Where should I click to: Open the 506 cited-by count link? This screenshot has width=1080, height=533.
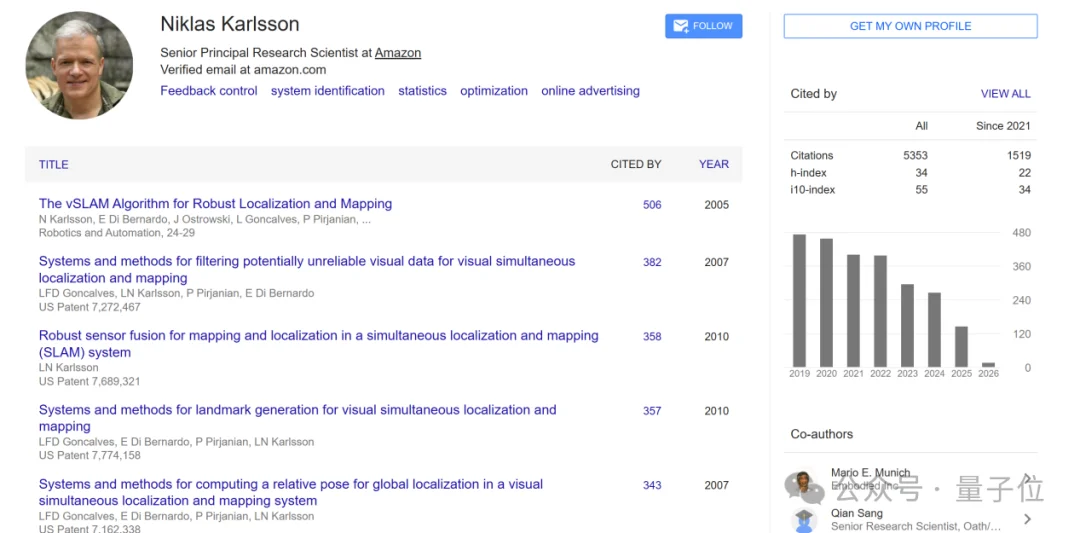pyautogui.click(x=652, y=205)
